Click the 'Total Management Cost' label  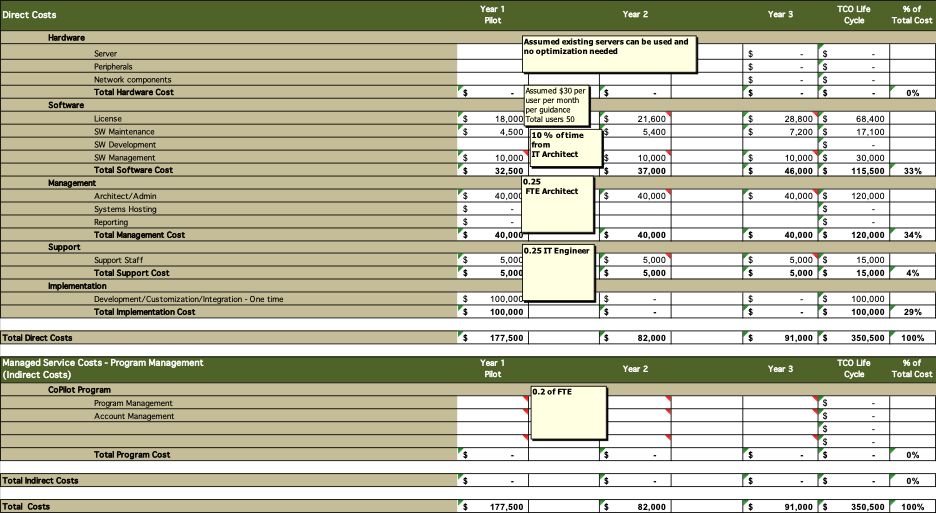pyautogui.click(x=139, y=235)
